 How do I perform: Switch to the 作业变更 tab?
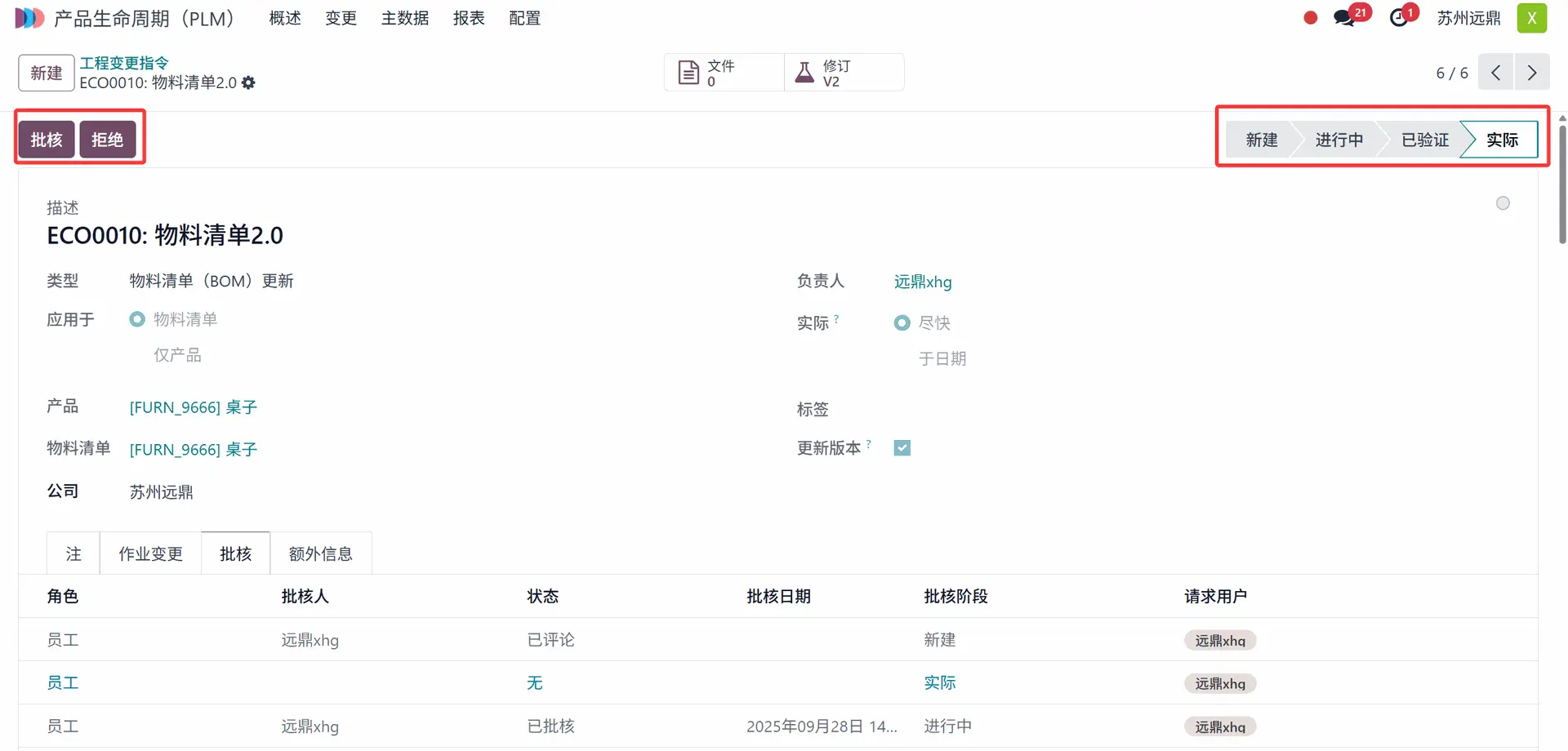[x=150, y=554]
